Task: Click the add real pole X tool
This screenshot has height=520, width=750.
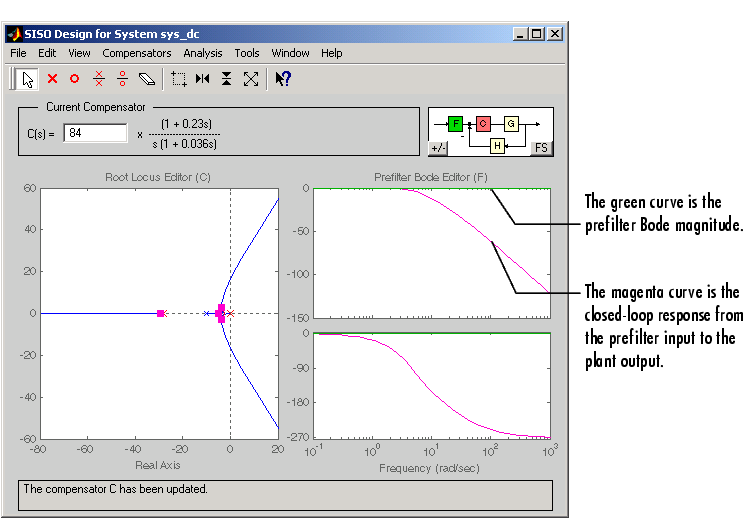Action: [52, 78]
